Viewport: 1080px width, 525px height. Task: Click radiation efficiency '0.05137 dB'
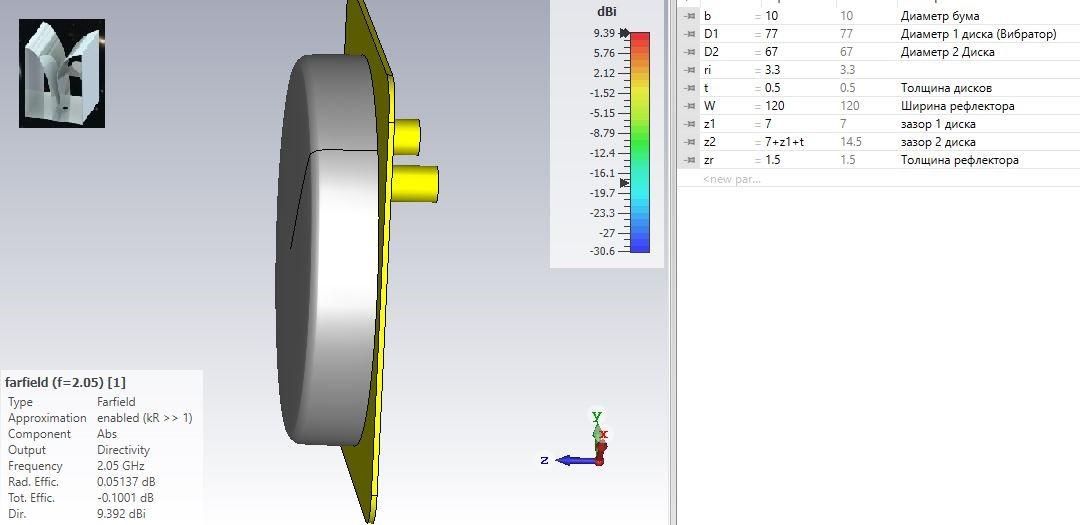tap(126, 482)
